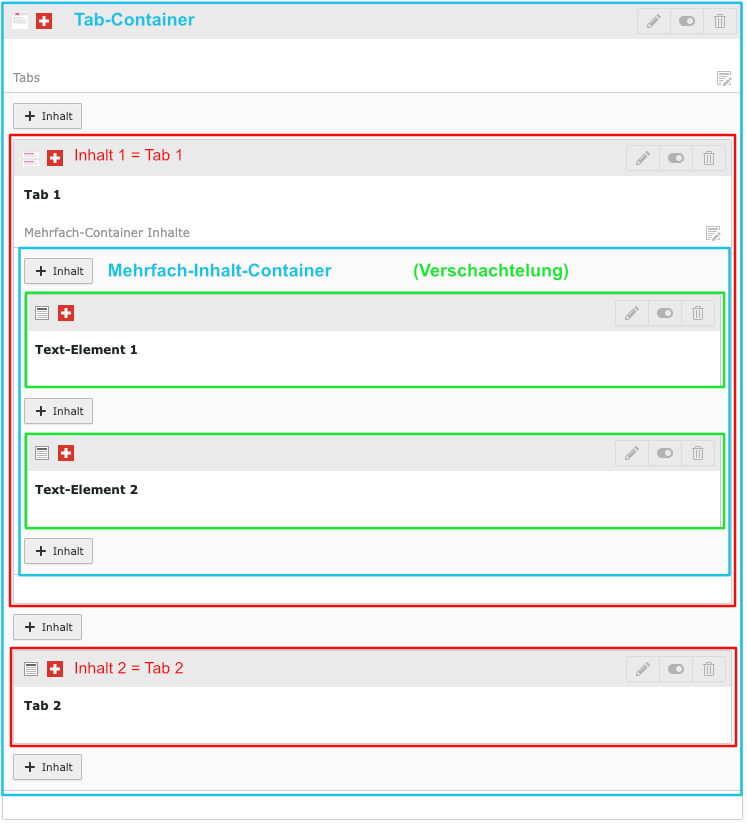Click the Tab-Container content type icon

point(20,21)
